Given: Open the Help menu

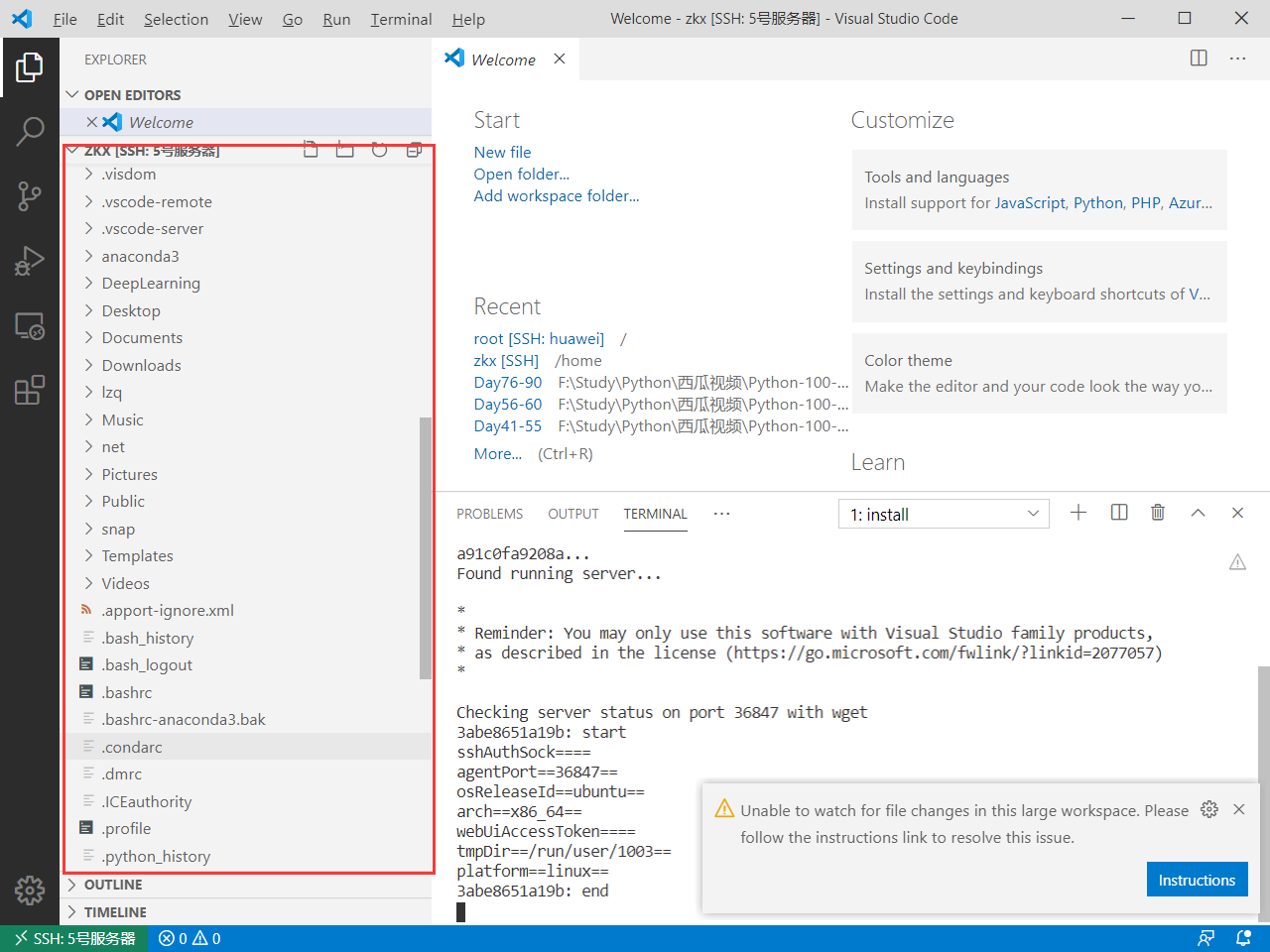Looking at the screenshot, I should [x=468, y=19].
